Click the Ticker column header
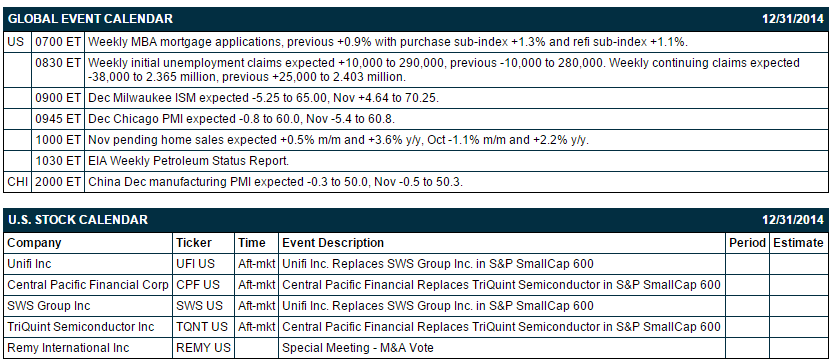This screenshot has width=834, height=363. [194, 243]
